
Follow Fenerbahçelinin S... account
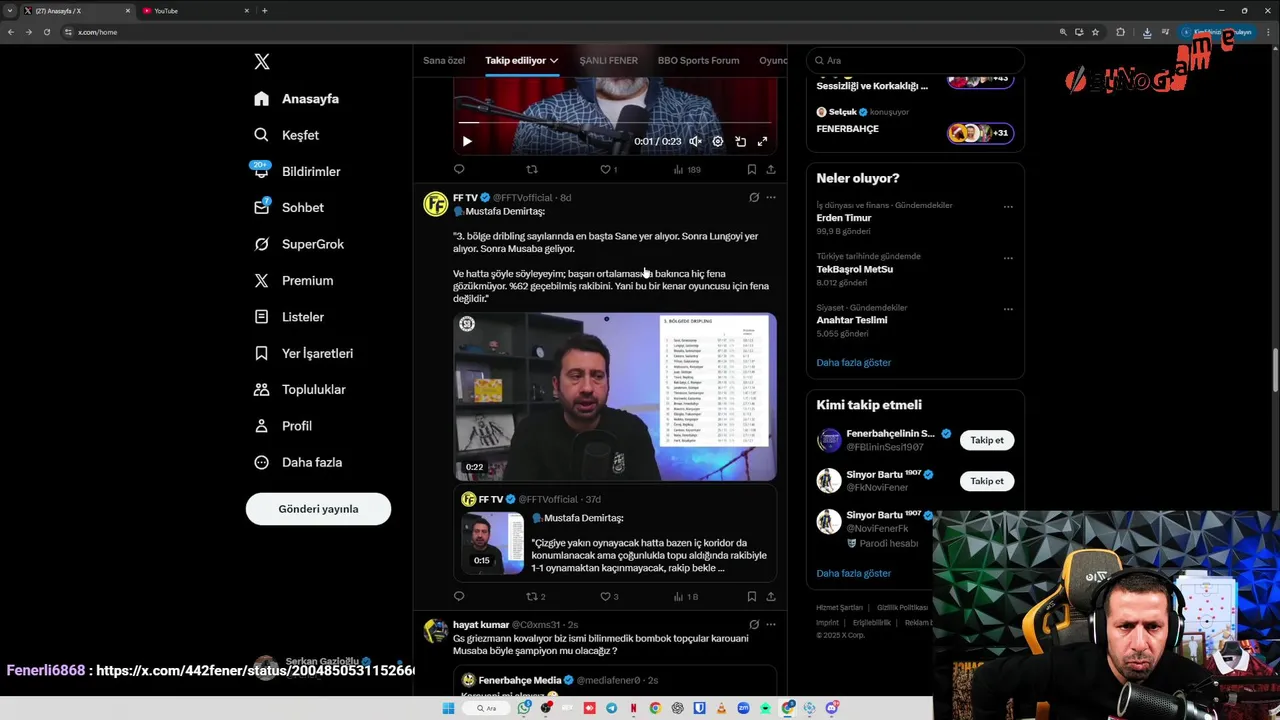point(987,440)
